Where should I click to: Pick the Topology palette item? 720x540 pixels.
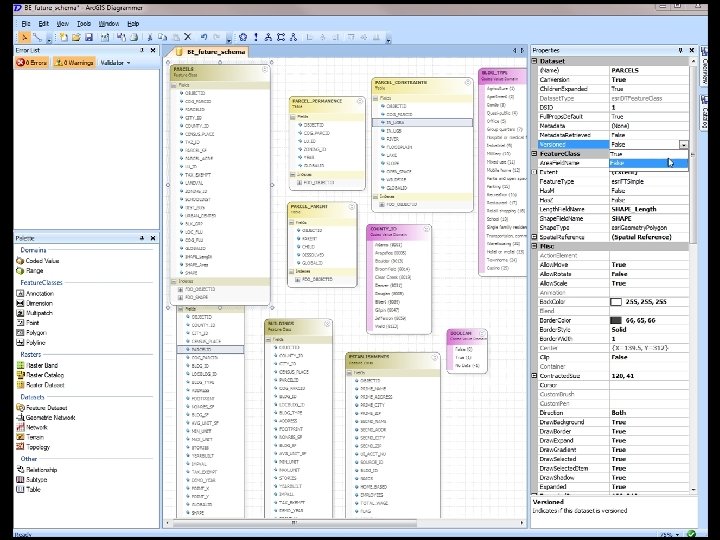(33, 447)
